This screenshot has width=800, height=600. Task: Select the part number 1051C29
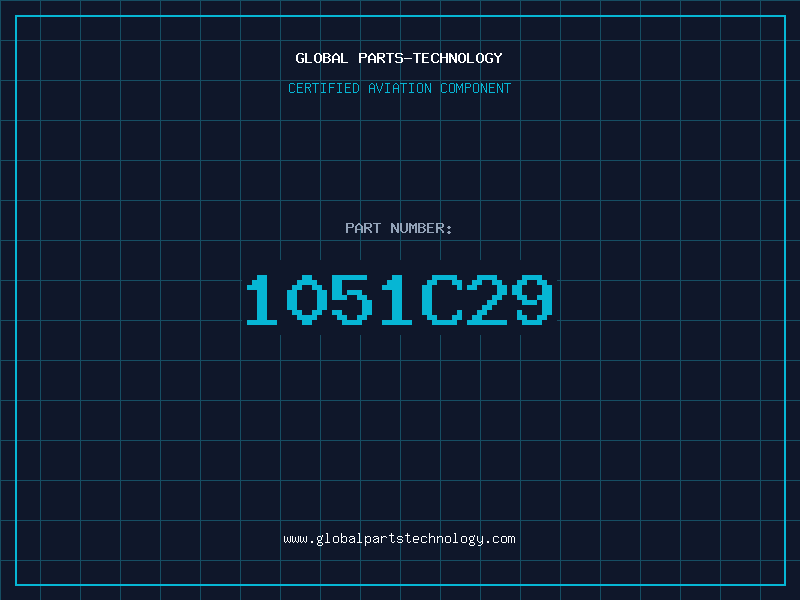399,300
